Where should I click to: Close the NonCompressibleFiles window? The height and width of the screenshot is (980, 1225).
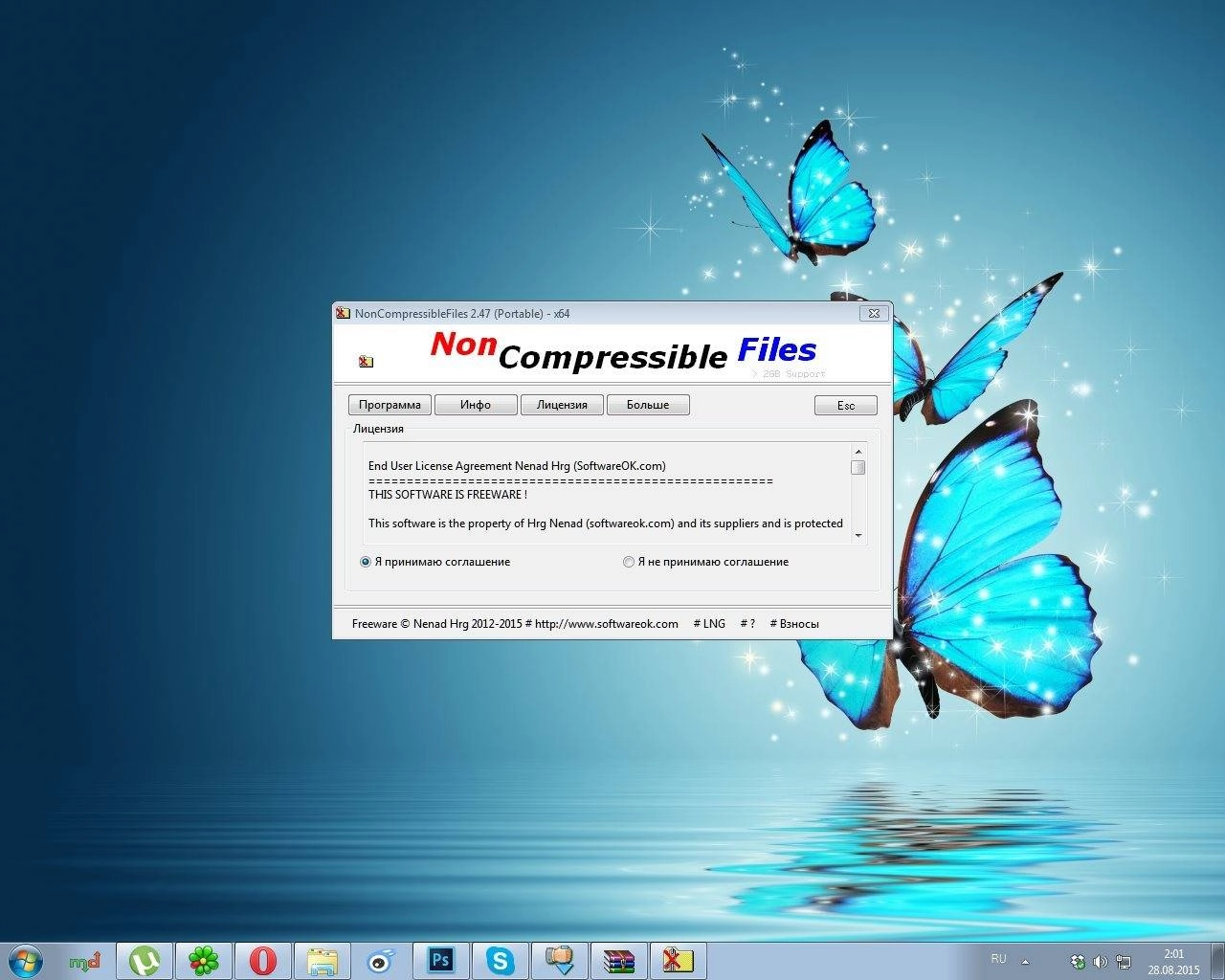873,313
